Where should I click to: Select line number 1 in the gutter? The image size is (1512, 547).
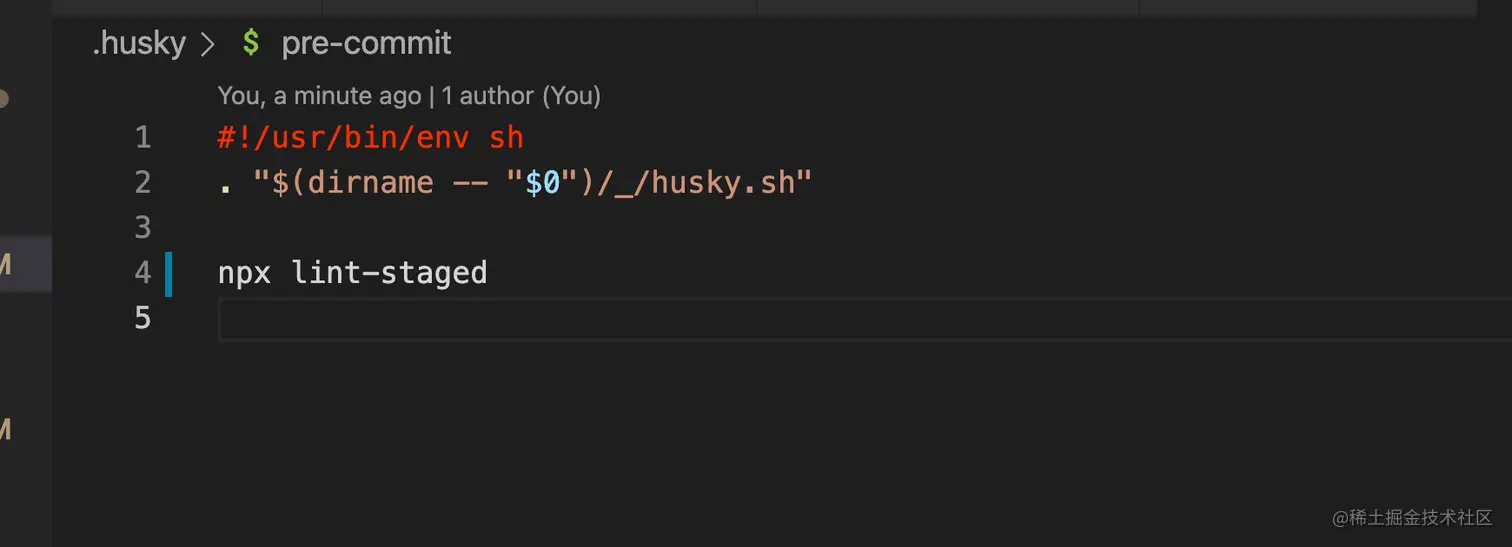click(143, 137)
